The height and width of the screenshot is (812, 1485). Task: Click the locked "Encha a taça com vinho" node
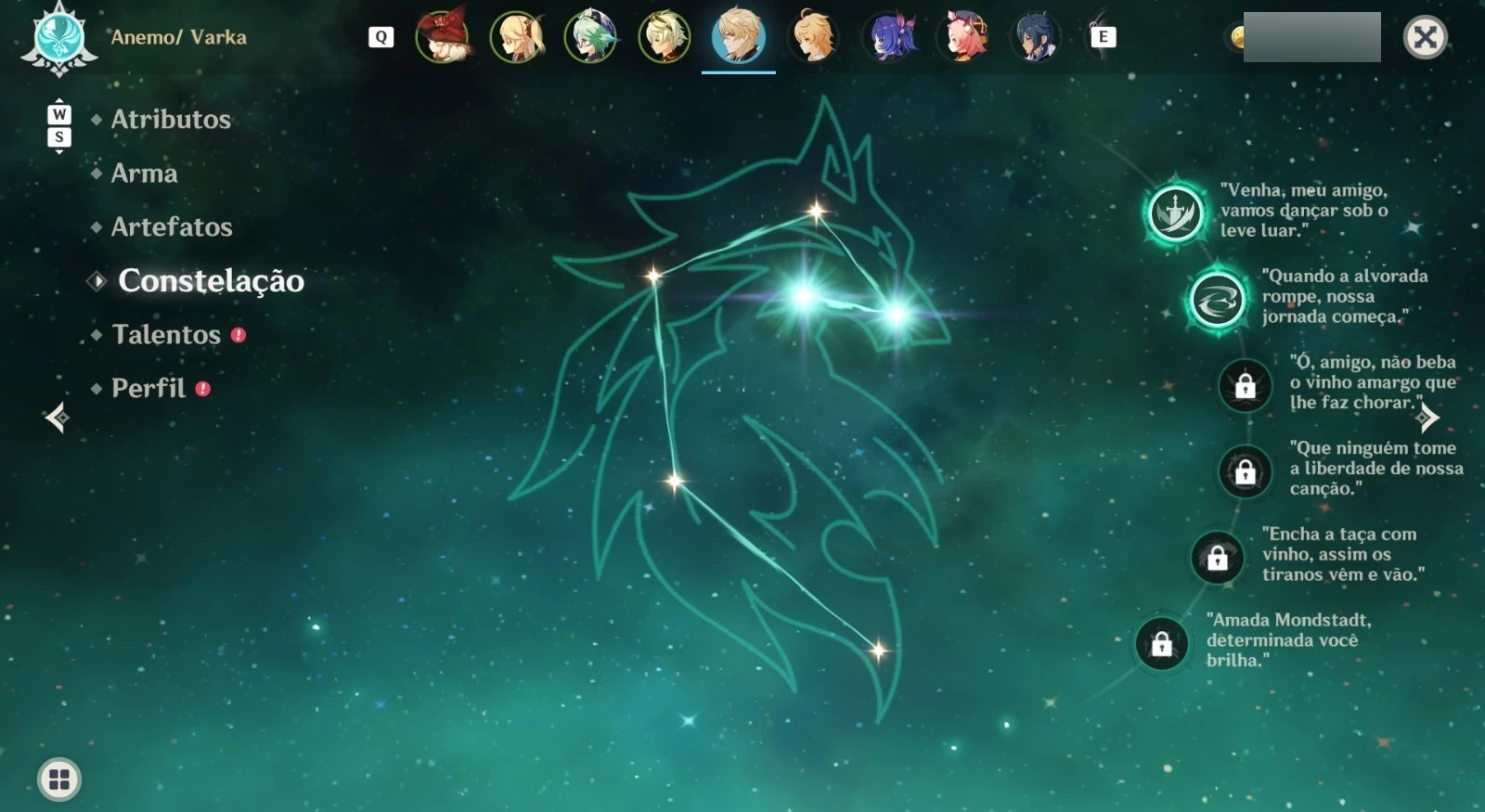pos(1217,558)
